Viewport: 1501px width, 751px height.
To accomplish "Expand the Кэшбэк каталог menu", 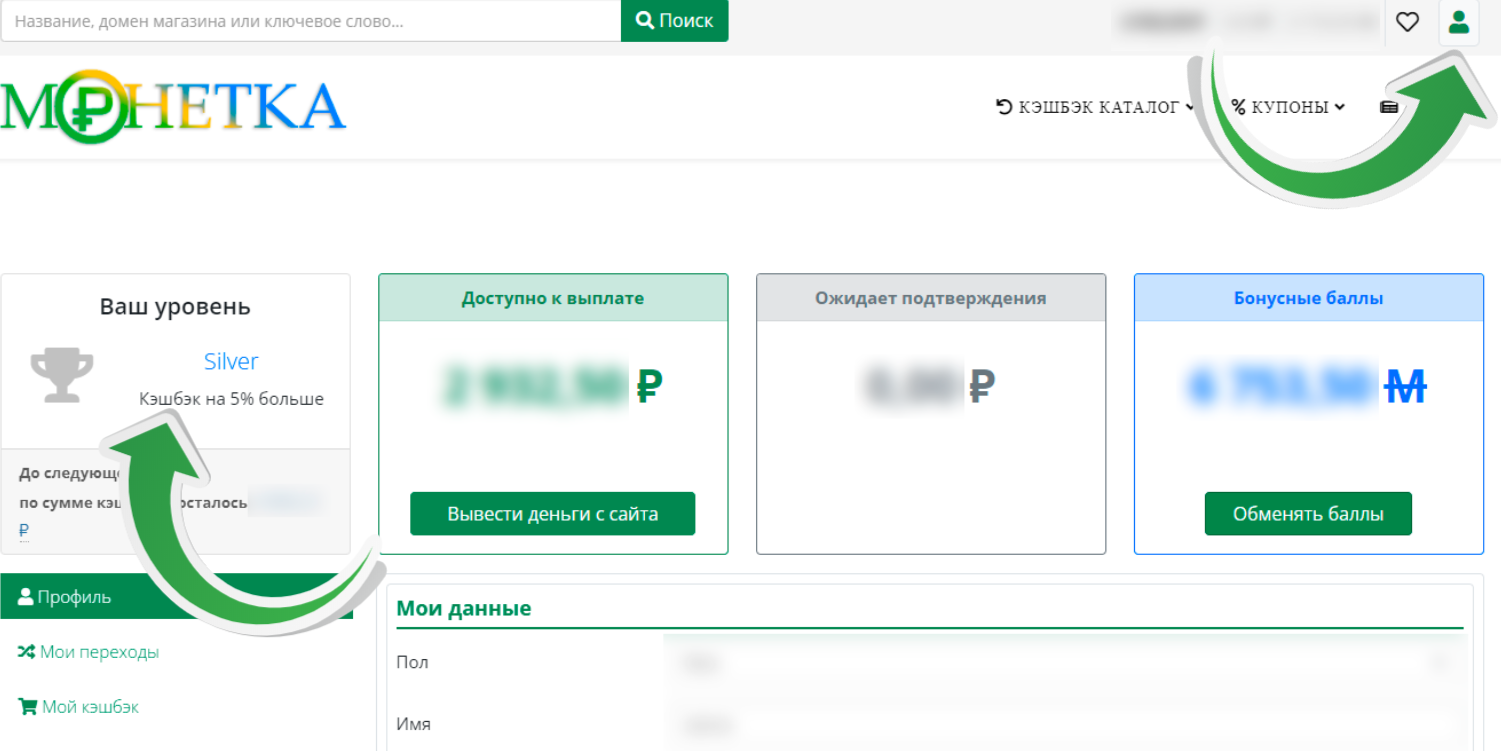I will click(x=1096, y=107).
